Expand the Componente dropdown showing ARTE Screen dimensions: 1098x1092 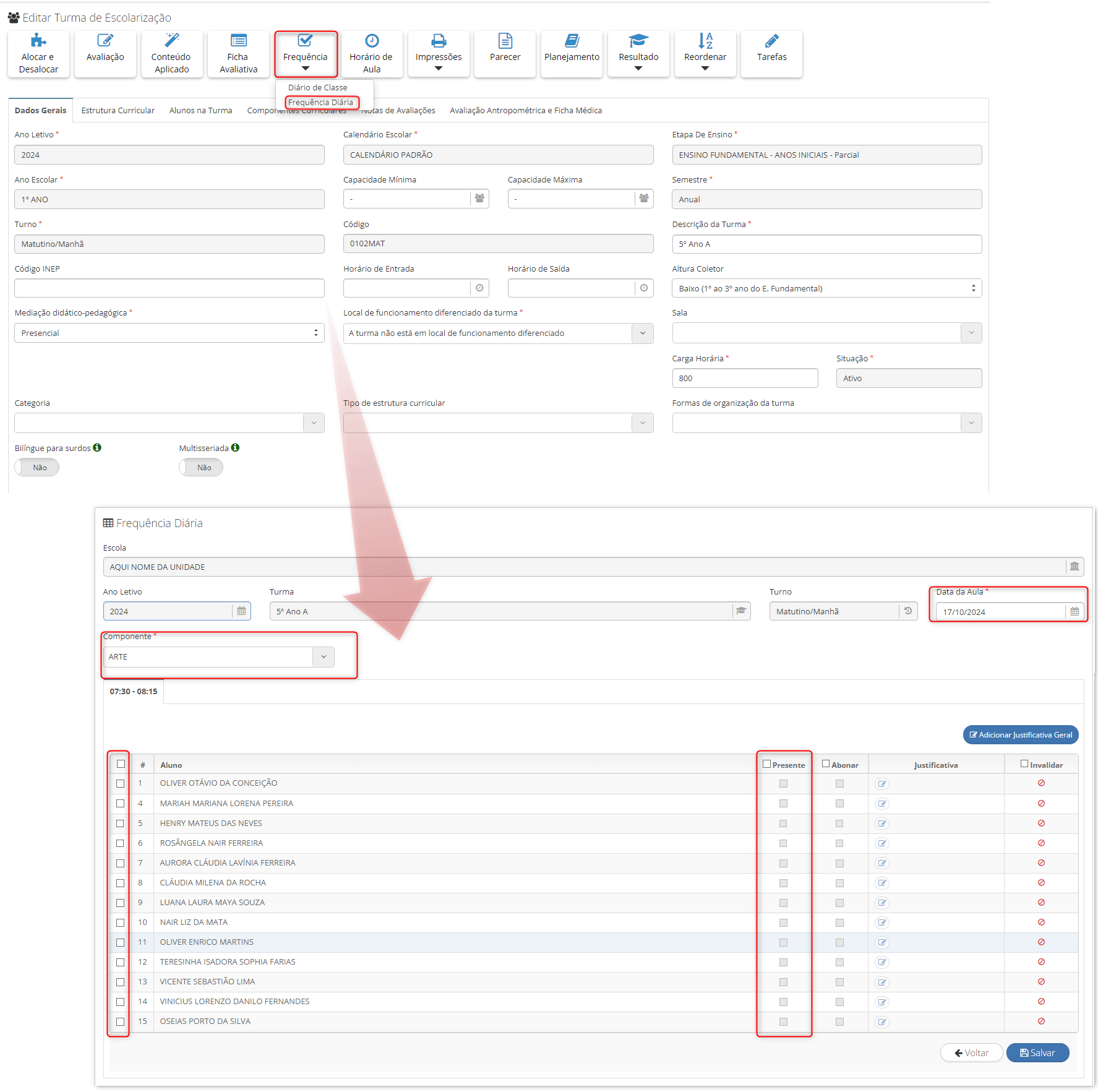point(324,657)
